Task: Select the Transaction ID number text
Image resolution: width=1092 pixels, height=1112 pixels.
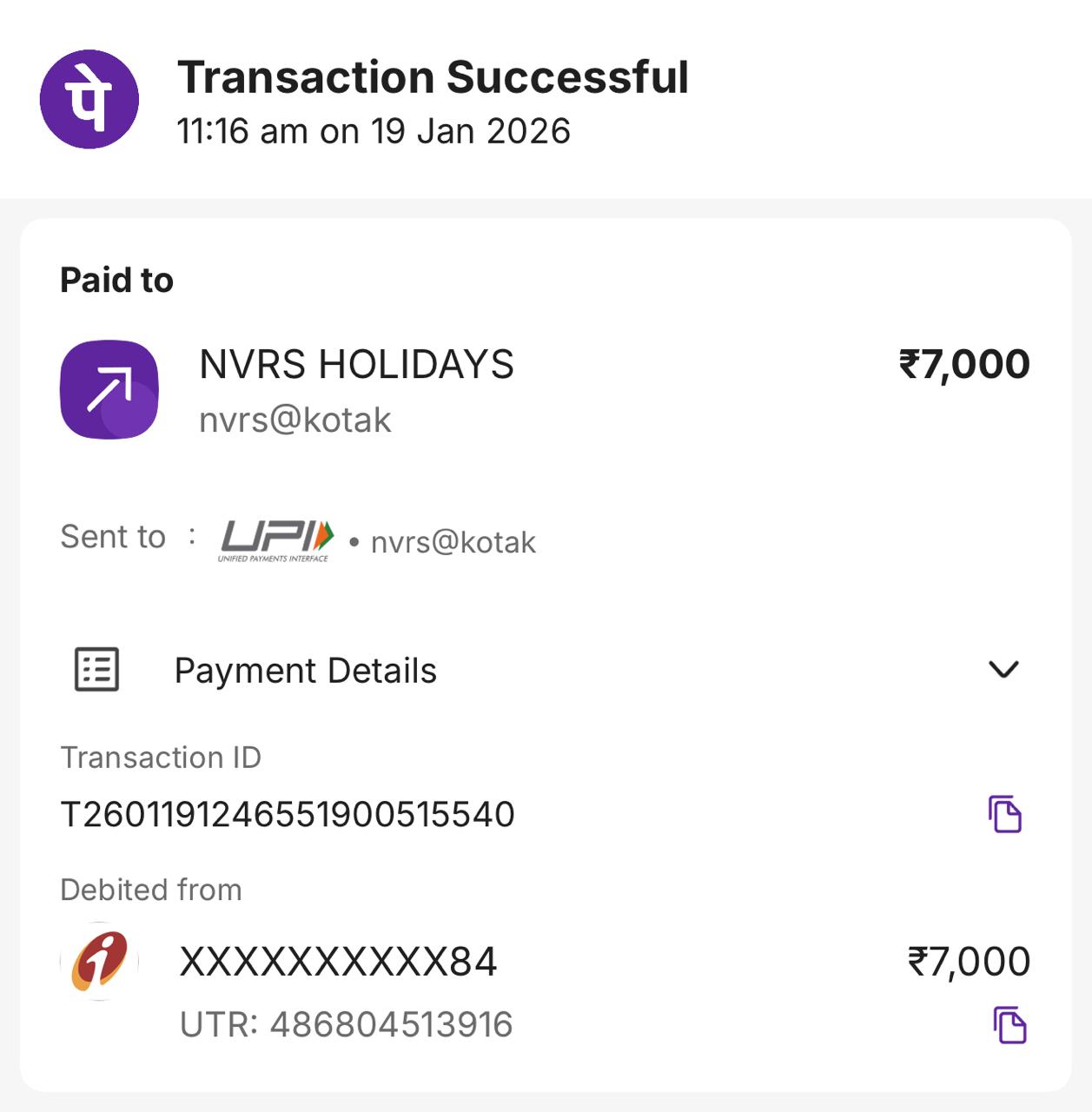Action: tap(288, 815)
